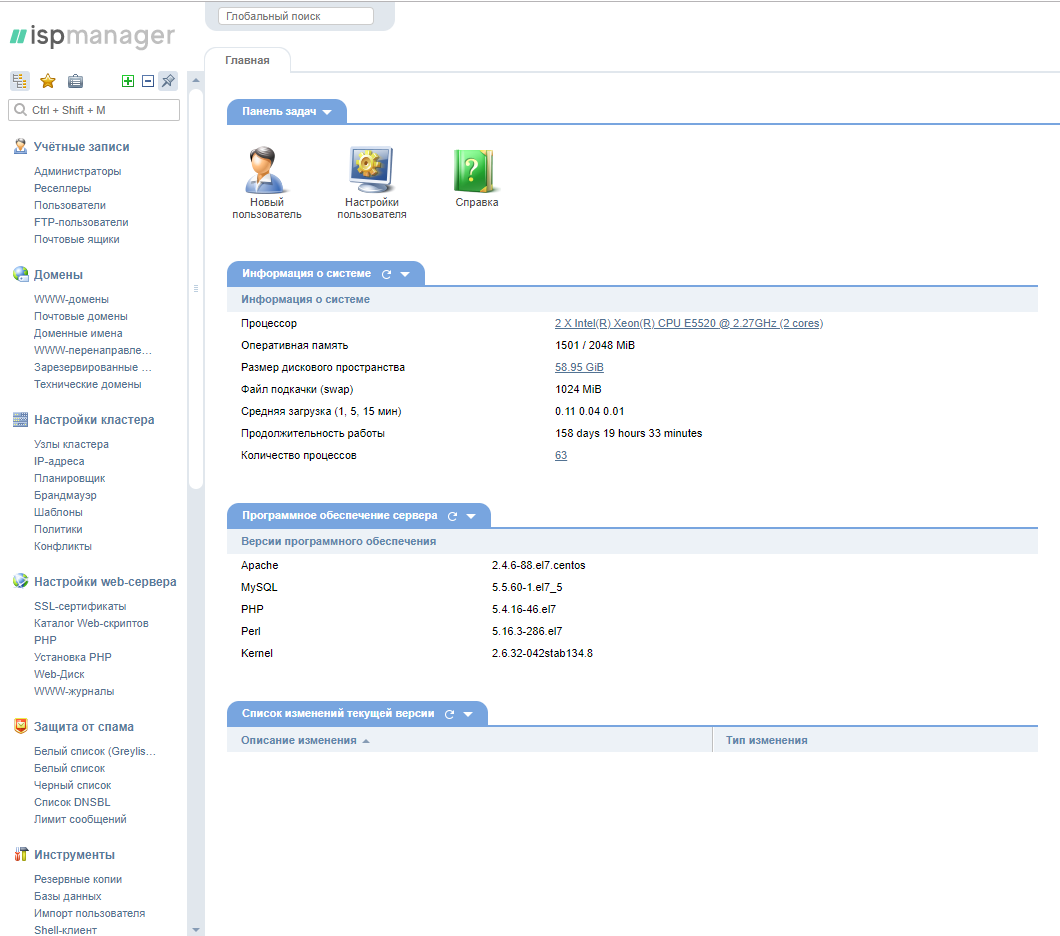1060x936 pixels.
Task: Collapse the Настройки кластера menu section
Action: (94, 420)
